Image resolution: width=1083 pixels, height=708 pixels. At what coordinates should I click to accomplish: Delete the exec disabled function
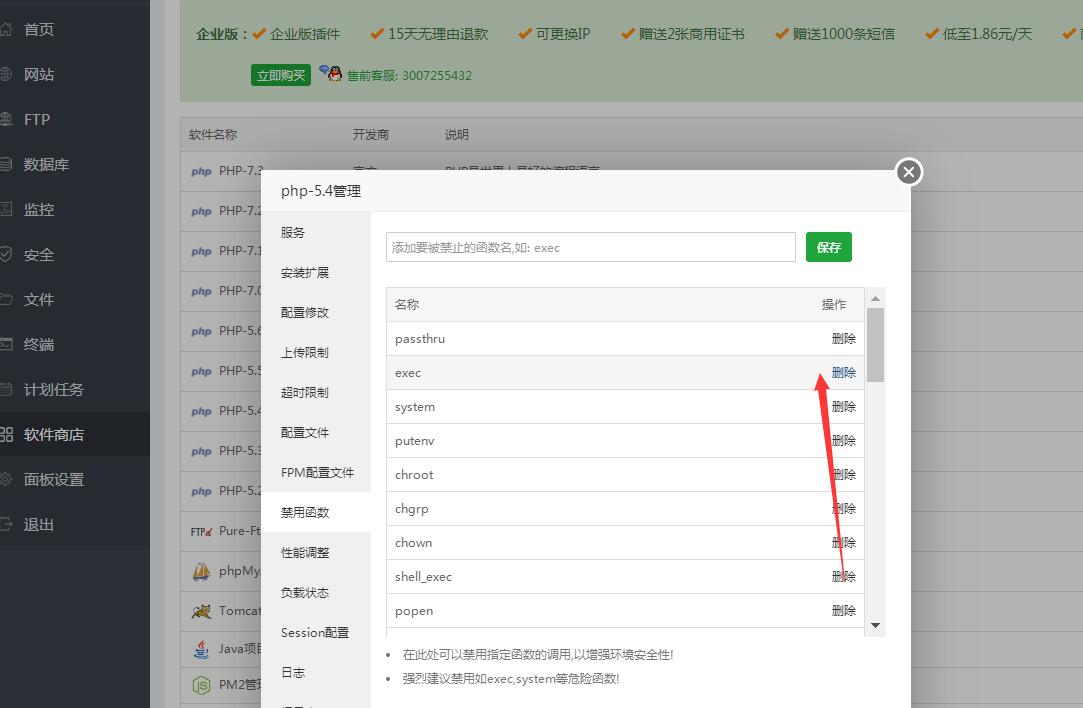coord(843,372)
